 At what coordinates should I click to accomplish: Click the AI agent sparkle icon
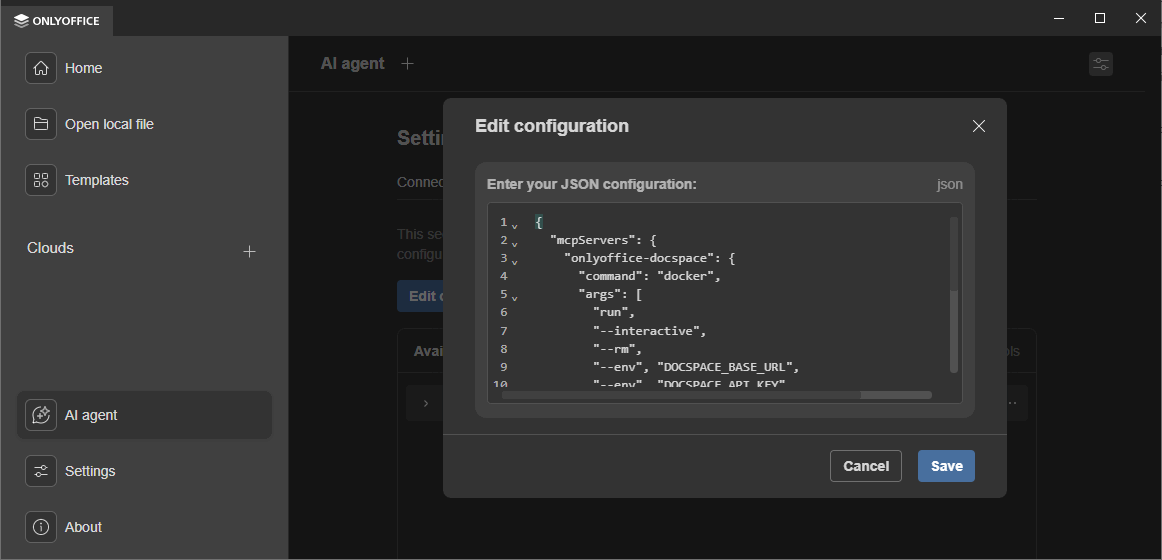click(41, 415)
